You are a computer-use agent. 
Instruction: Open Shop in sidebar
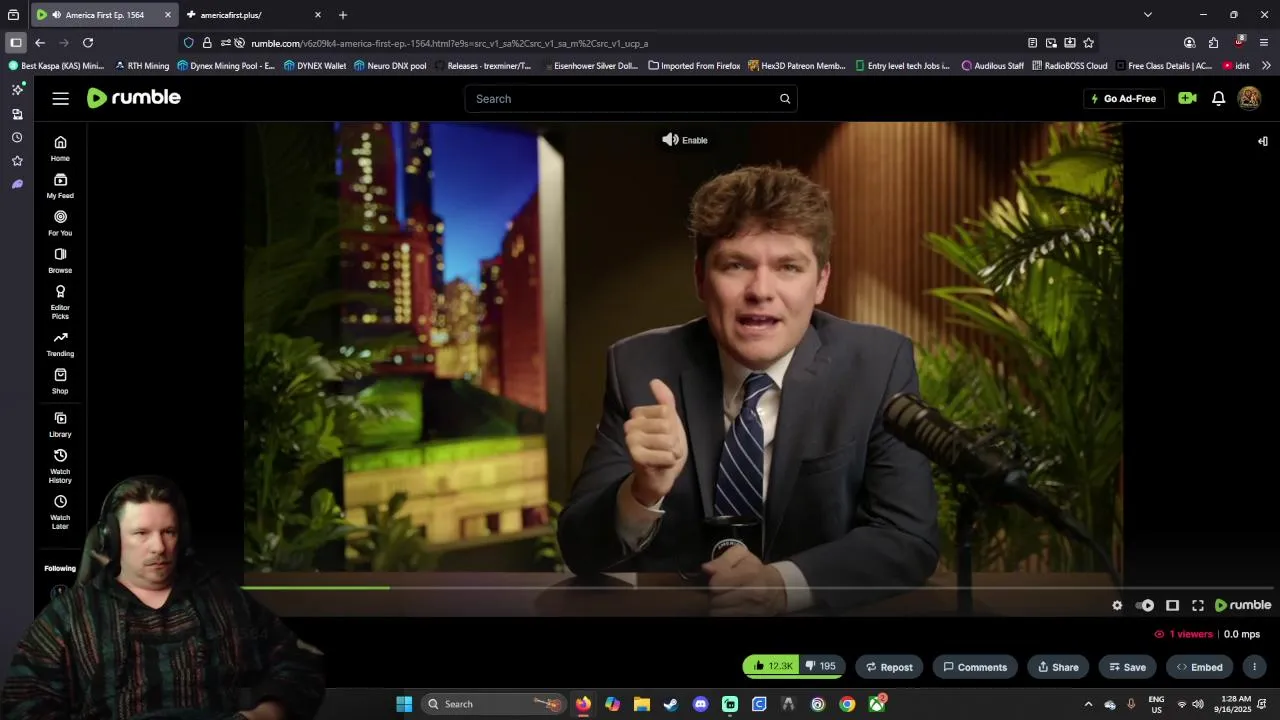[60, 381]
